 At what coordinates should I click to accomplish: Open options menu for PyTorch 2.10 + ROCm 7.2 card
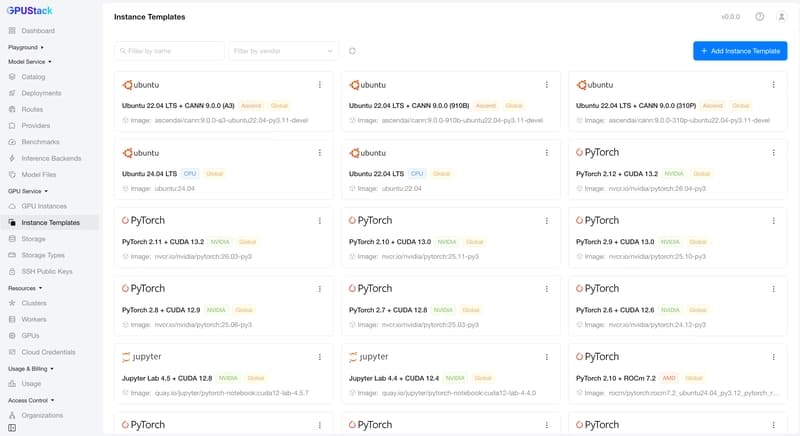click(773, 357)
